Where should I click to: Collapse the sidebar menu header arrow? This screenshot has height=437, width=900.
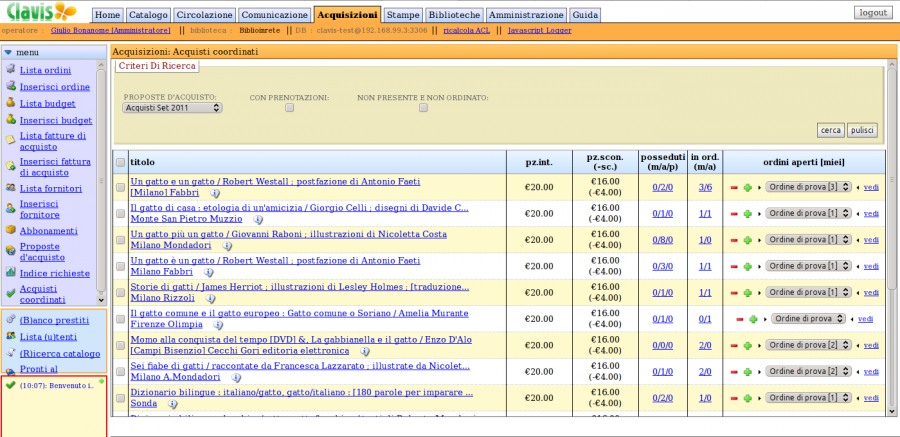8,52
